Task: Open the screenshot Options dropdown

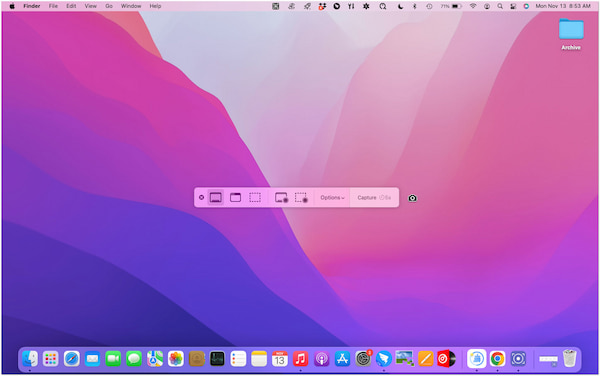Action: pos(333,198)
